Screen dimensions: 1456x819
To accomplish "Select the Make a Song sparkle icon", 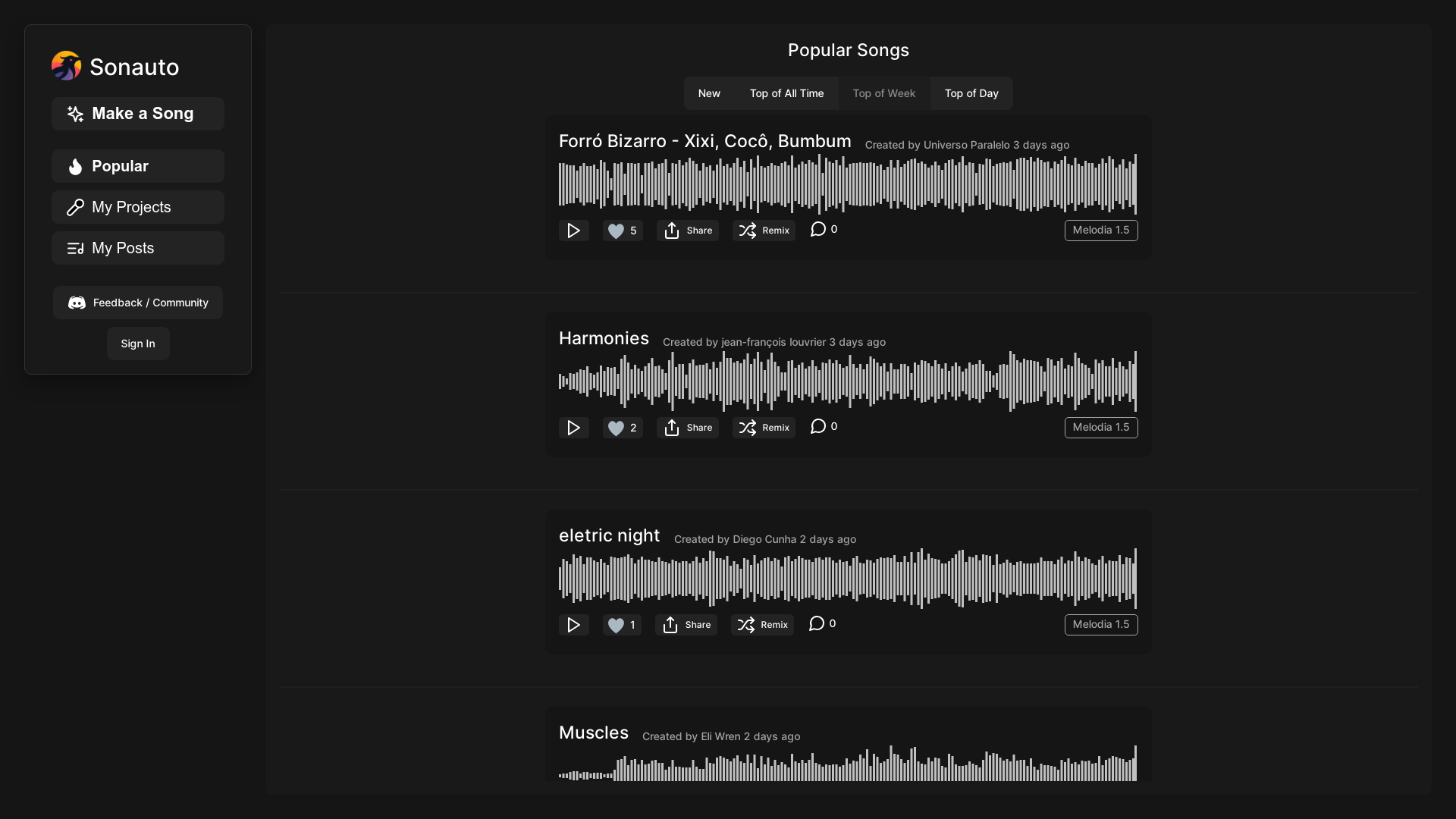I will 74,114.
